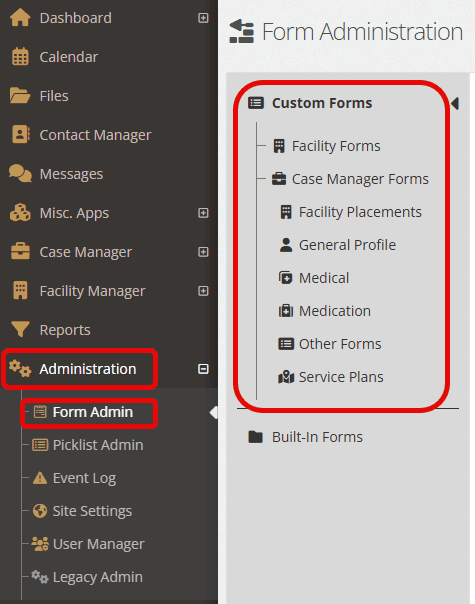Screen dimensions: 475x604
Task: Select the Contact Manager address book icon
Action: point(21,134)
